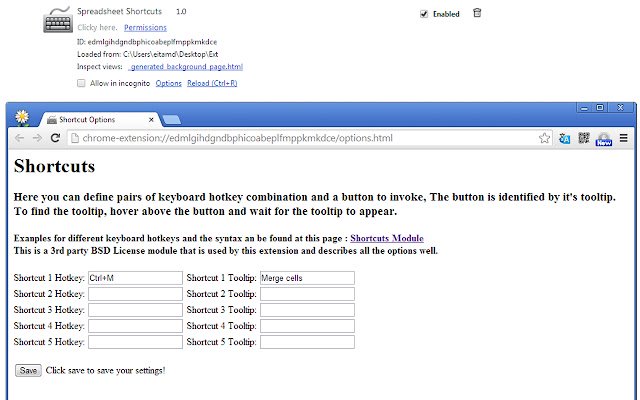Close the Shortcut Options tab
Image resolution: width=640 pixels, height=400 pixels.
(x=151, y=120)
